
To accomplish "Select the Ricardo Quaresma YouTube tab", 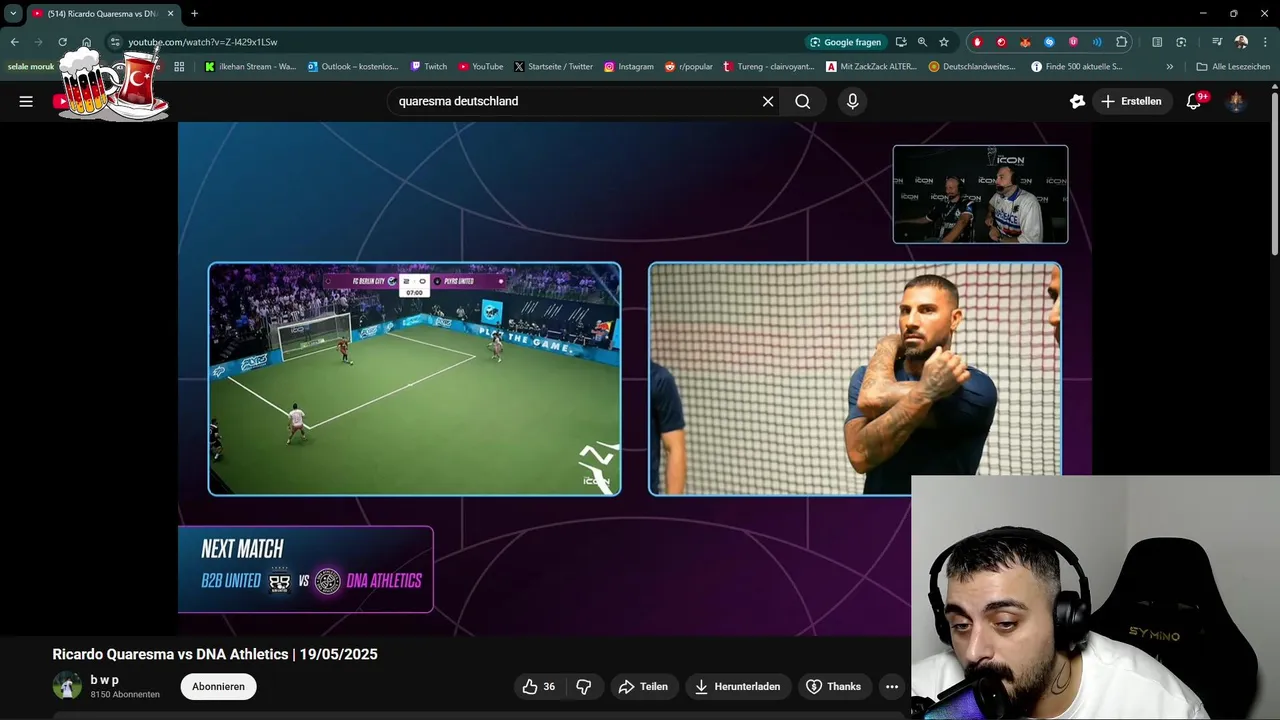I will [x=103, y=14].
